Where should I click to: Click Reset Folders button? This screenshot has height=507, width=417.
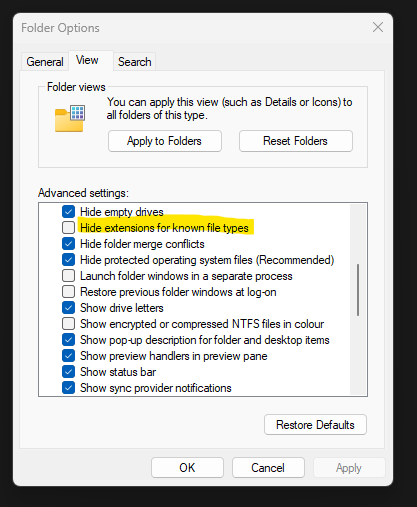tap(296, 141)
